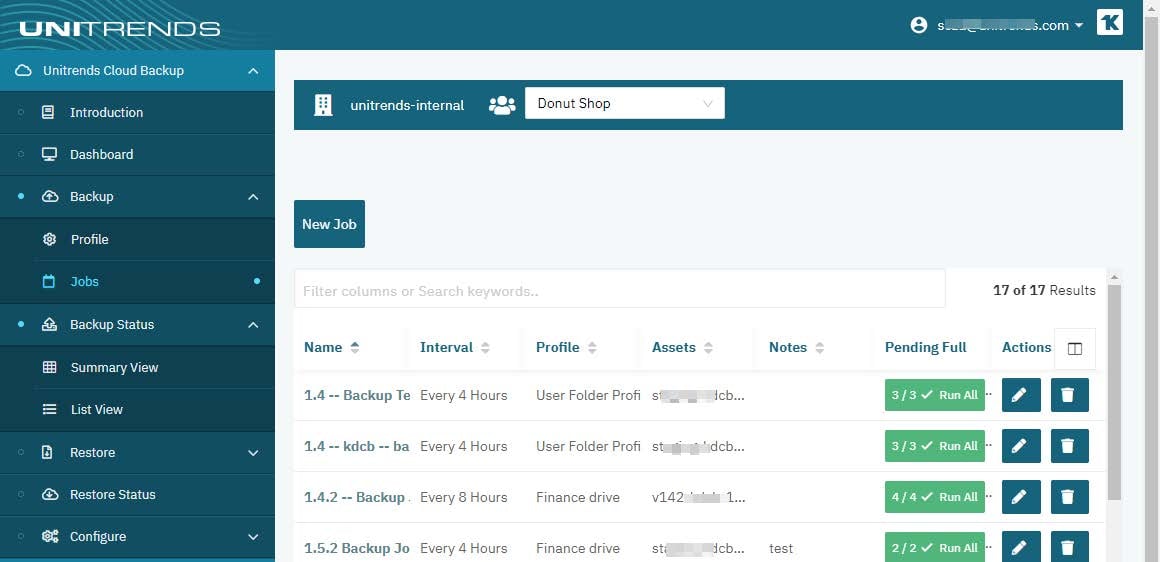The image size is (1160, 562).
Task: Open the account email dropdown arrow
Action: click(x=1079, y=25)
